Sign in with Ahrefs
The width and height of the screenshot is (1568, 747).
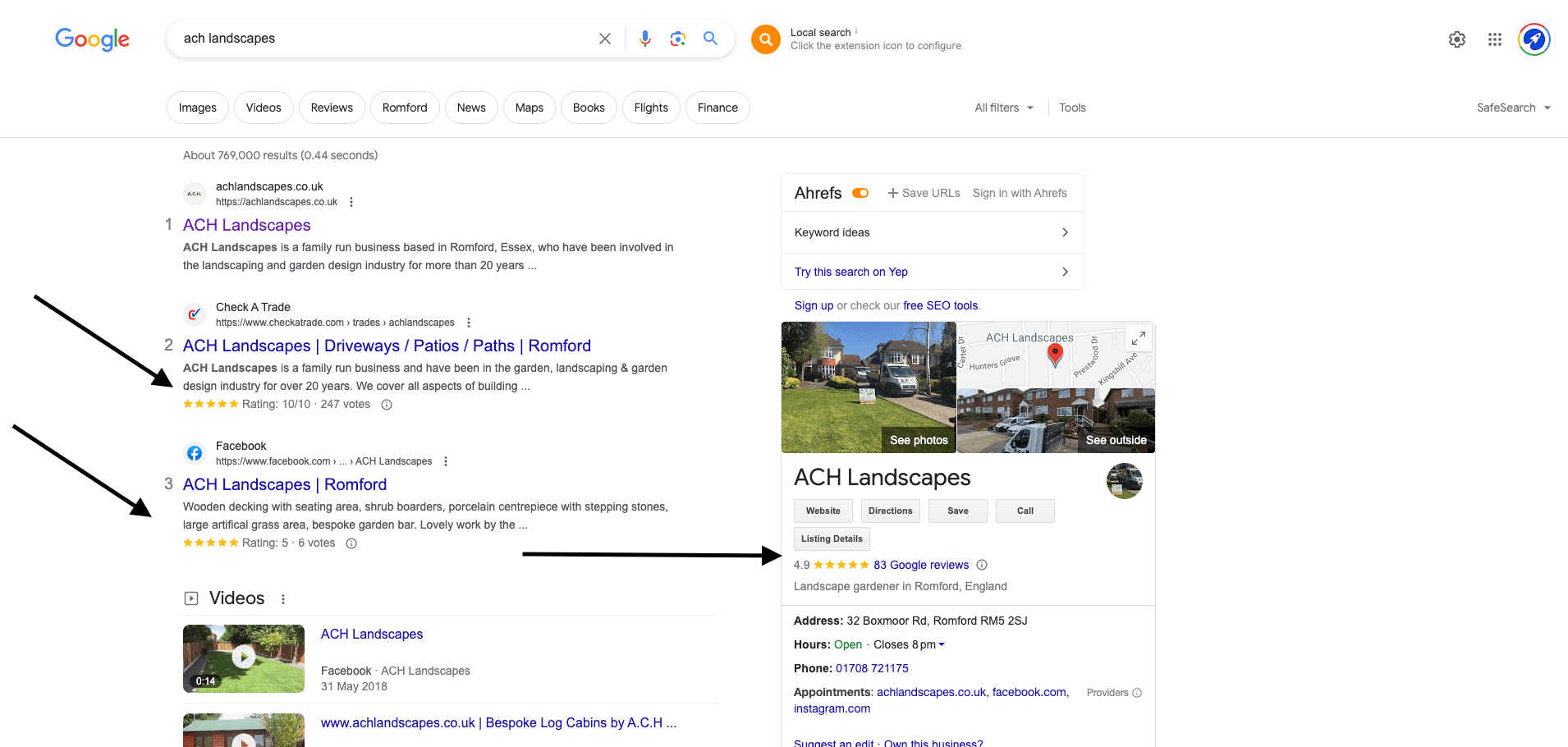[1020, 193]
